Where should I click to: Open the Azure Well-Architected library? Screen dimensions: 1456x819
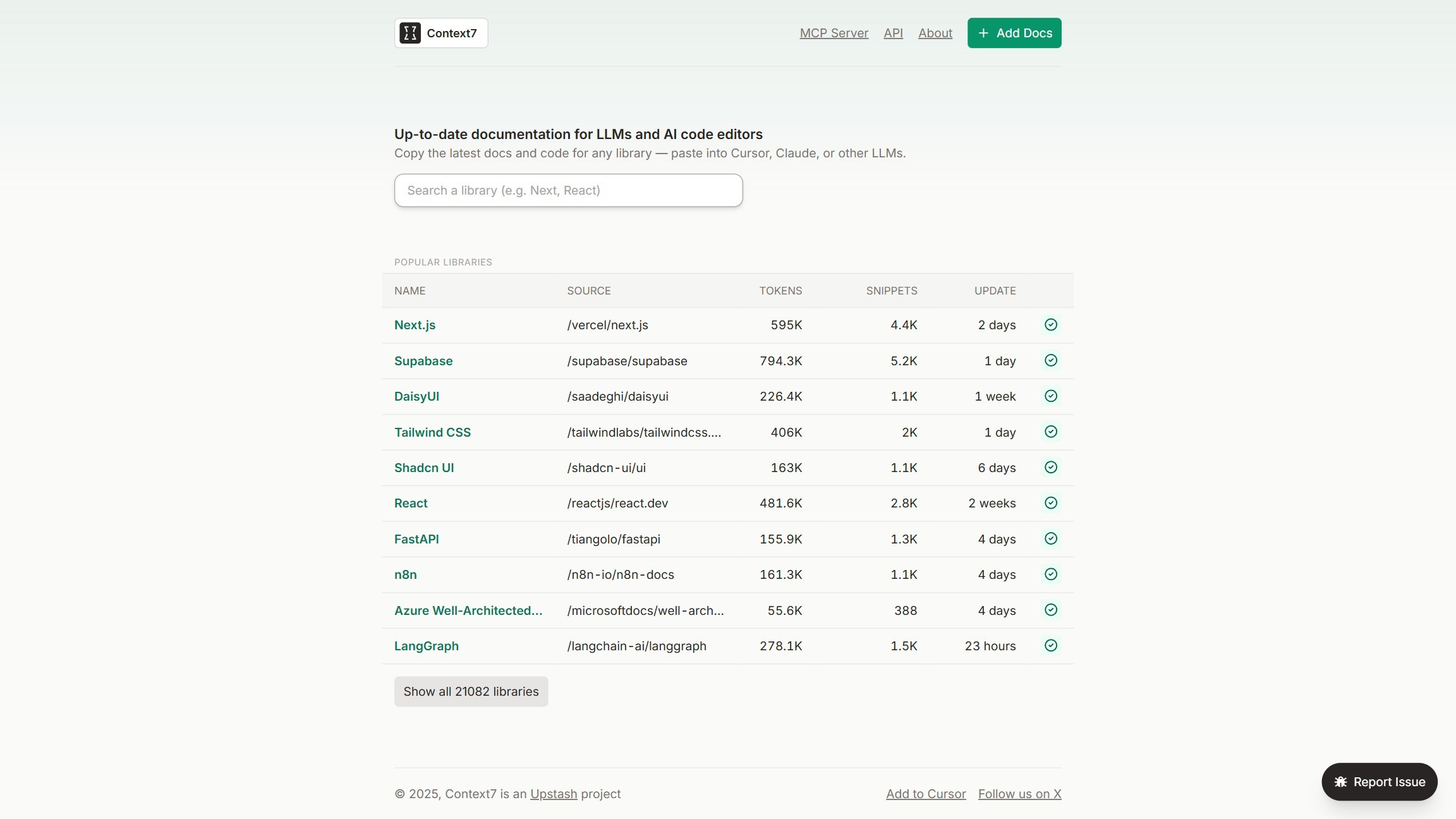468,610
